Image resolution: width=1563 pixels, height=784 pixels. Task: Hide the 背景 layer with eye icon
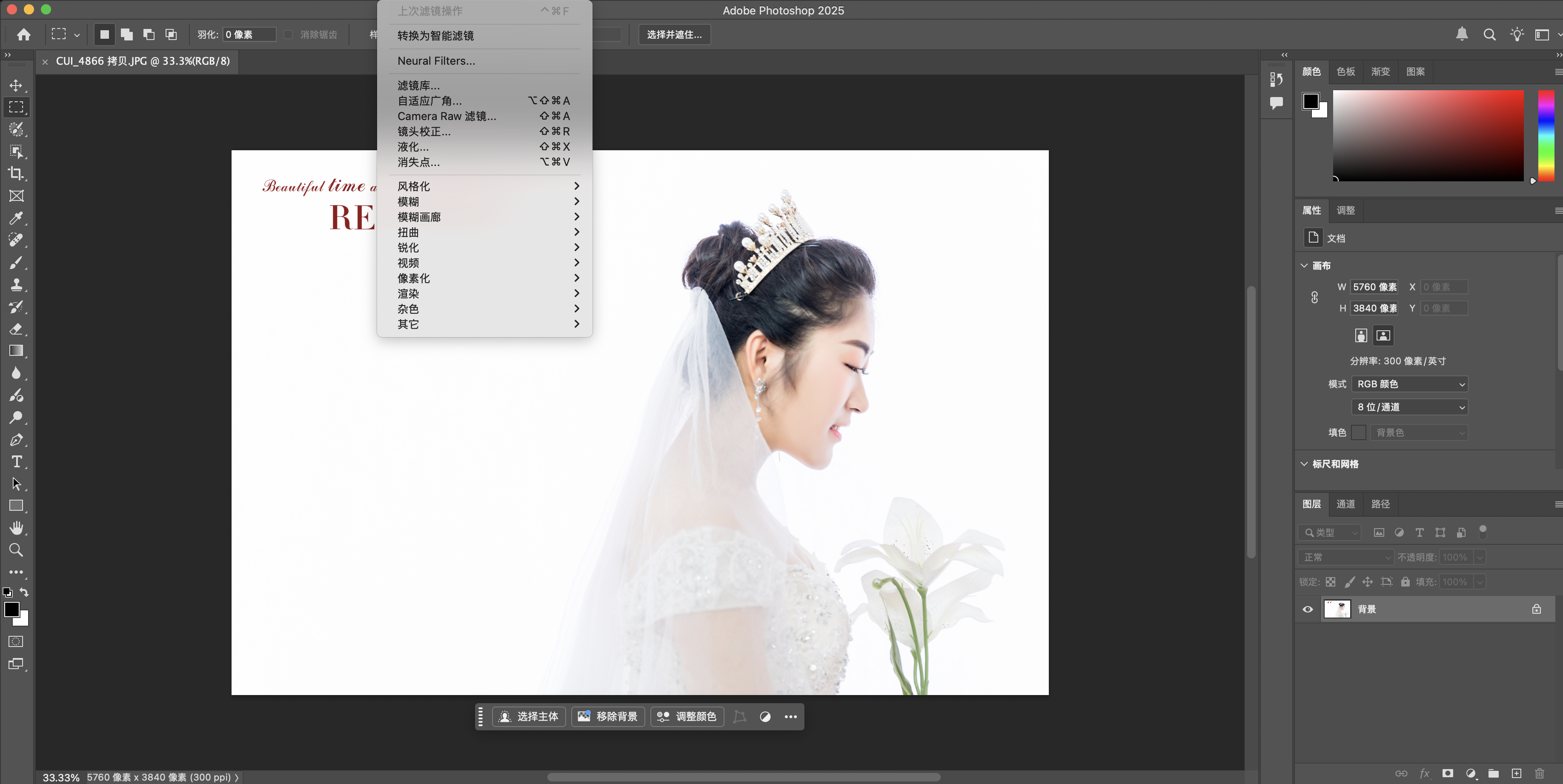(1308, 609)
